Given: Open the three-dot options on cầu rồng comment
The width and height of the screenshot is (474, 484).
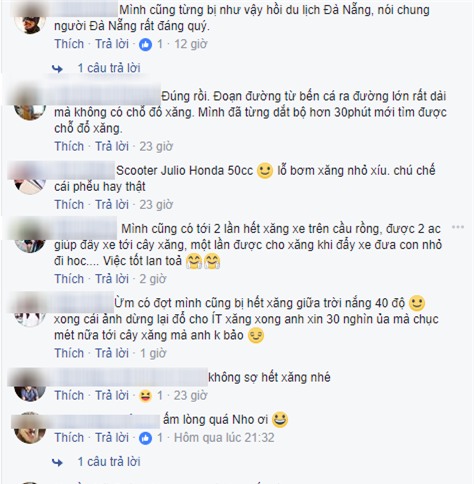Looking at the screenshot, I should 458,227.
